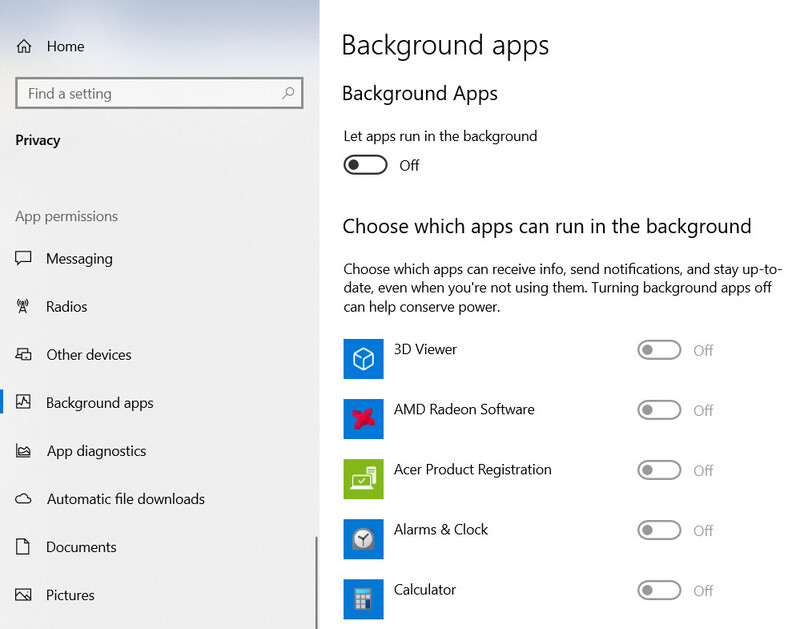The width and height of the screenshot is (800, 629).
Task: Click the Home house icon
Action: (x=24, y=46)
